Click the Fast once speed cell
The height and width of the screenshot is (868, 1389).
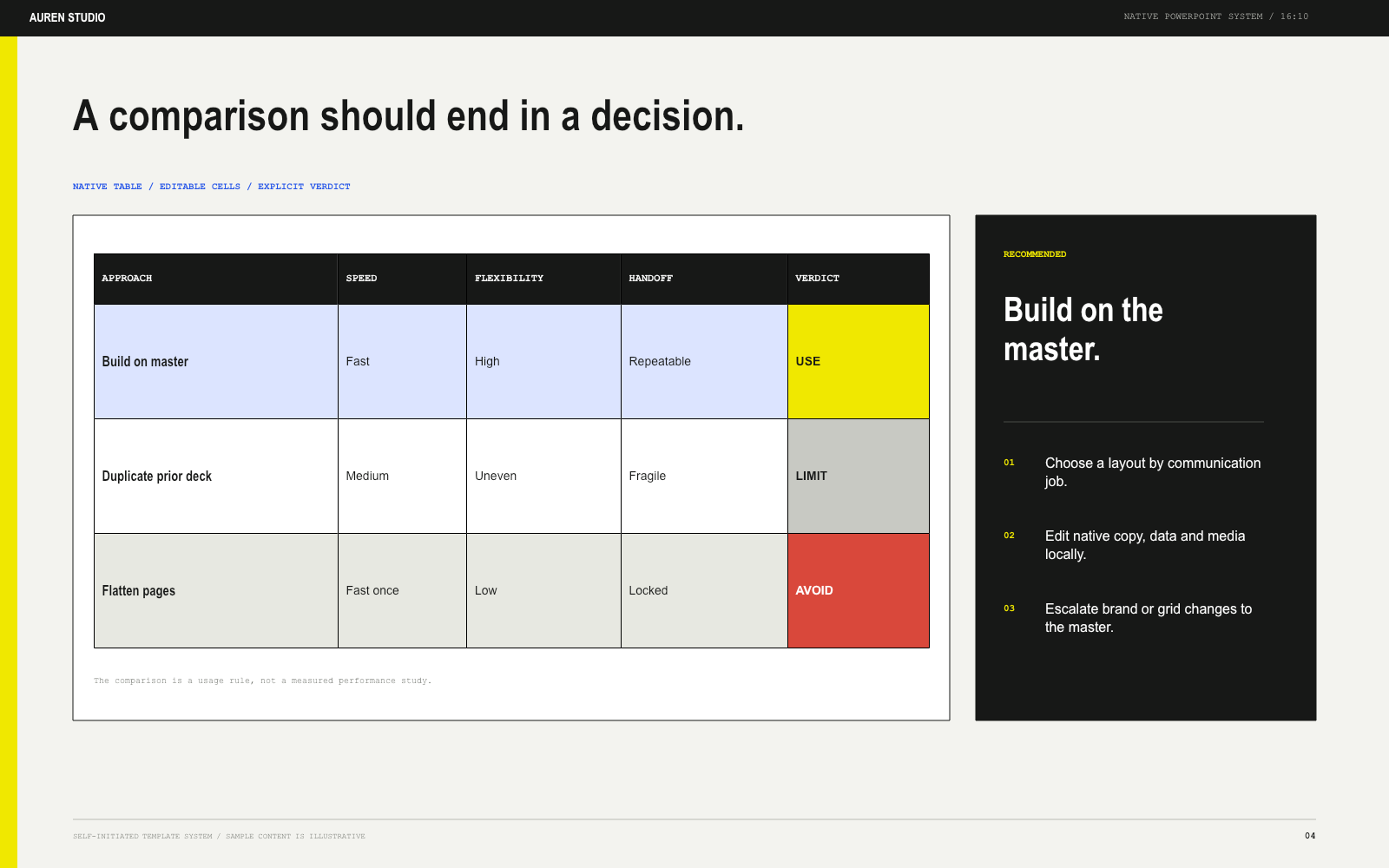tap(402, 590)
